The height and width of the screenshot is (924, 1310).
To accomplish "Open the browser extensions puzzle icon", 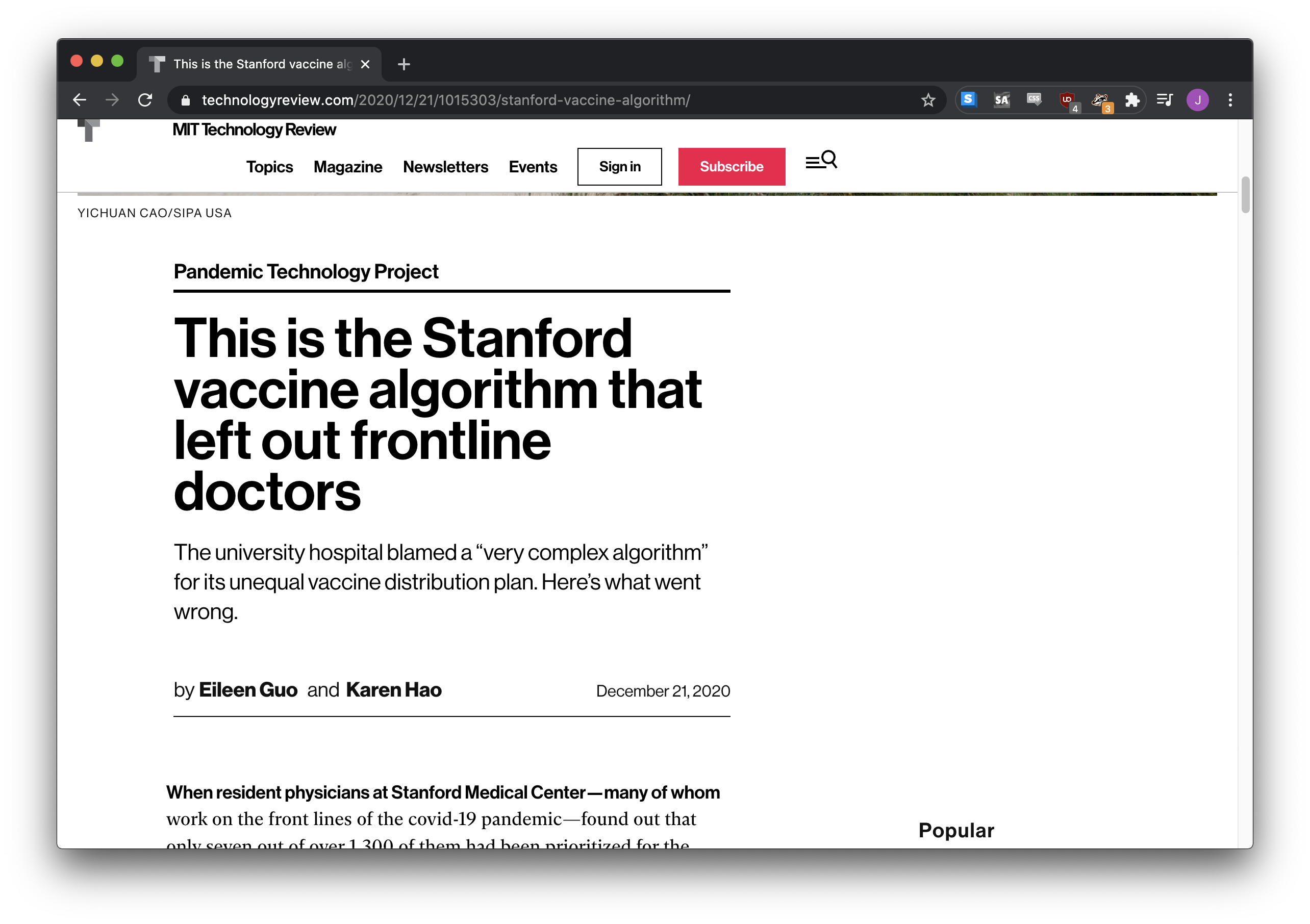I will (1133, 100).
